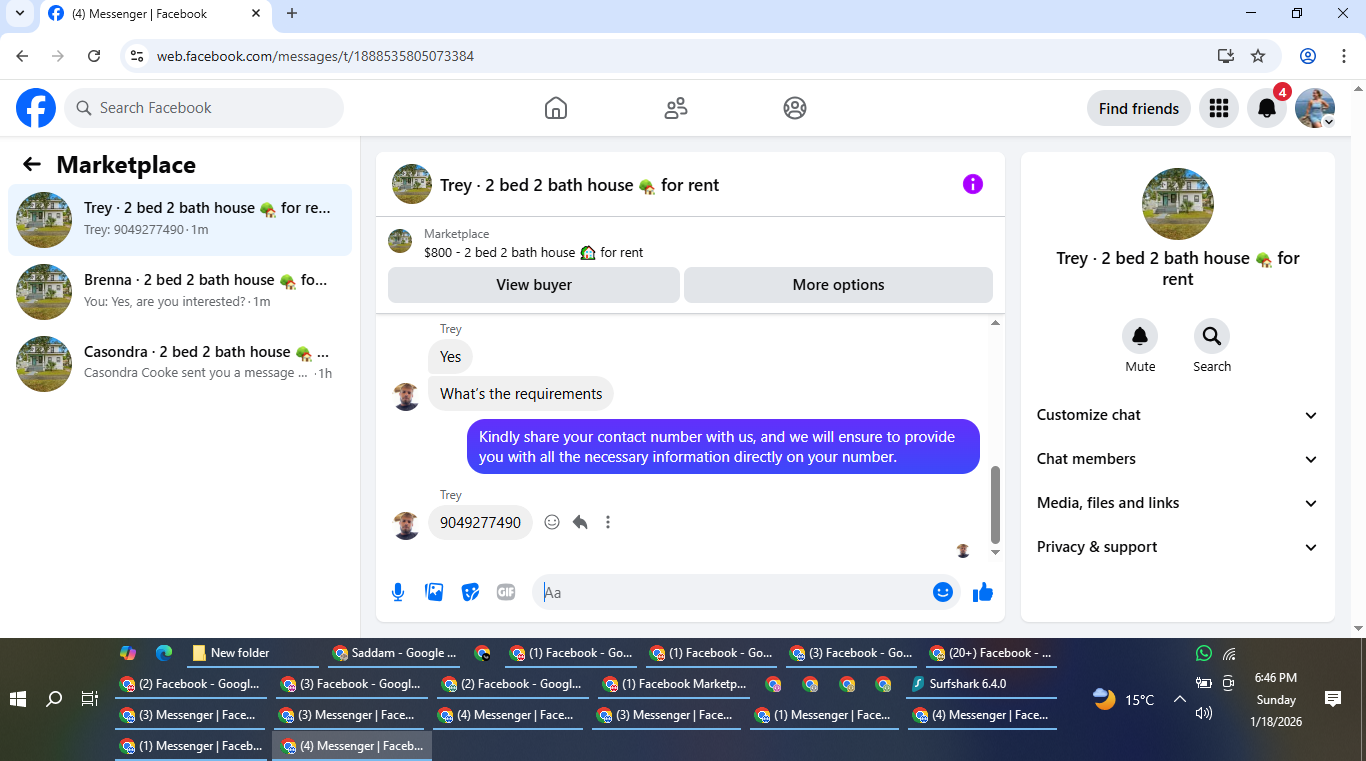Select the 'Yes' message bubble

451,357
